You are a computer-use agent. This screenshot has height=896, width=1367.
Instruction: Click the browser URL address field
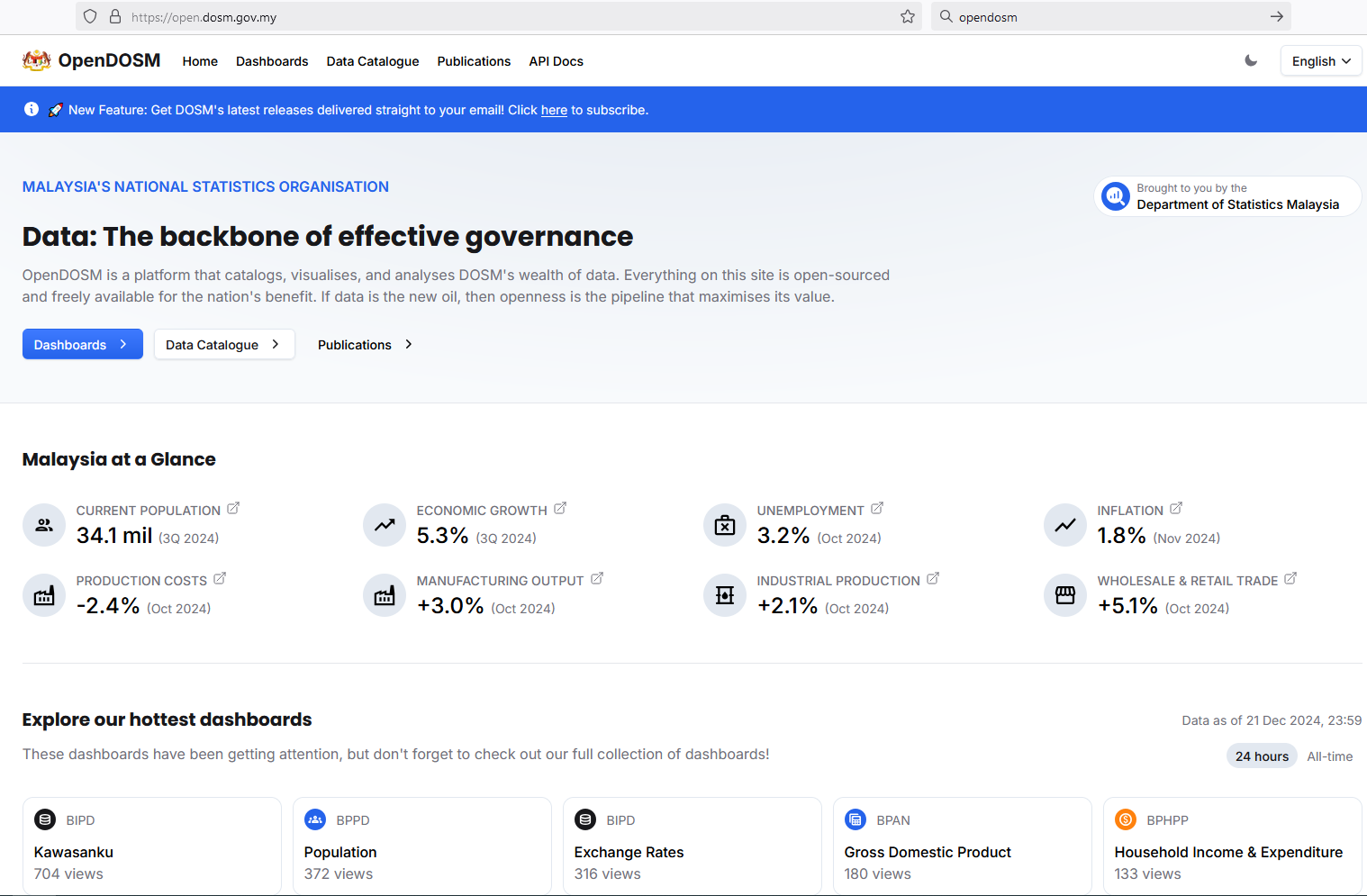(504, 17)
